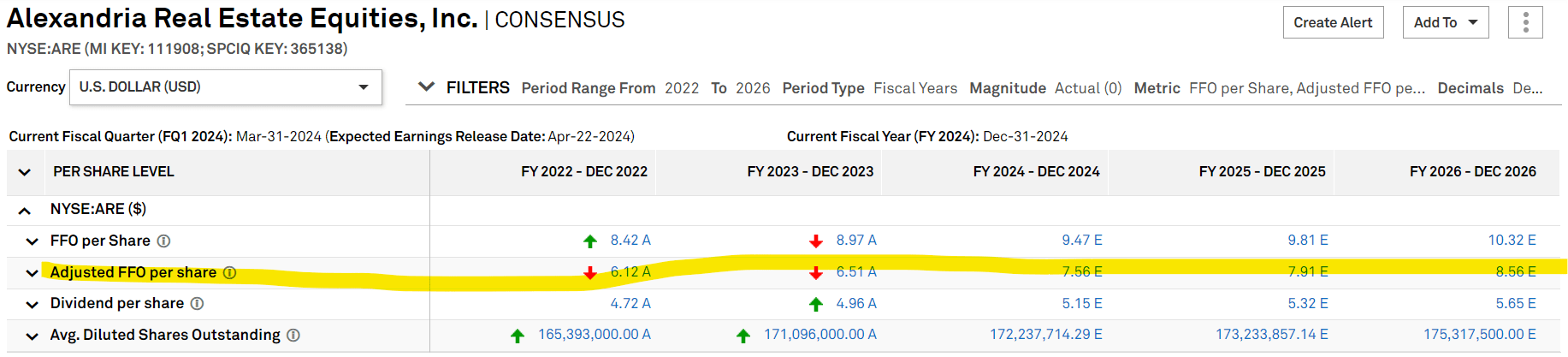Click red down arrow beside FY 2023 FFO value
The image size is (1568, 357).
pyautogui.click(x=816, y=241)
